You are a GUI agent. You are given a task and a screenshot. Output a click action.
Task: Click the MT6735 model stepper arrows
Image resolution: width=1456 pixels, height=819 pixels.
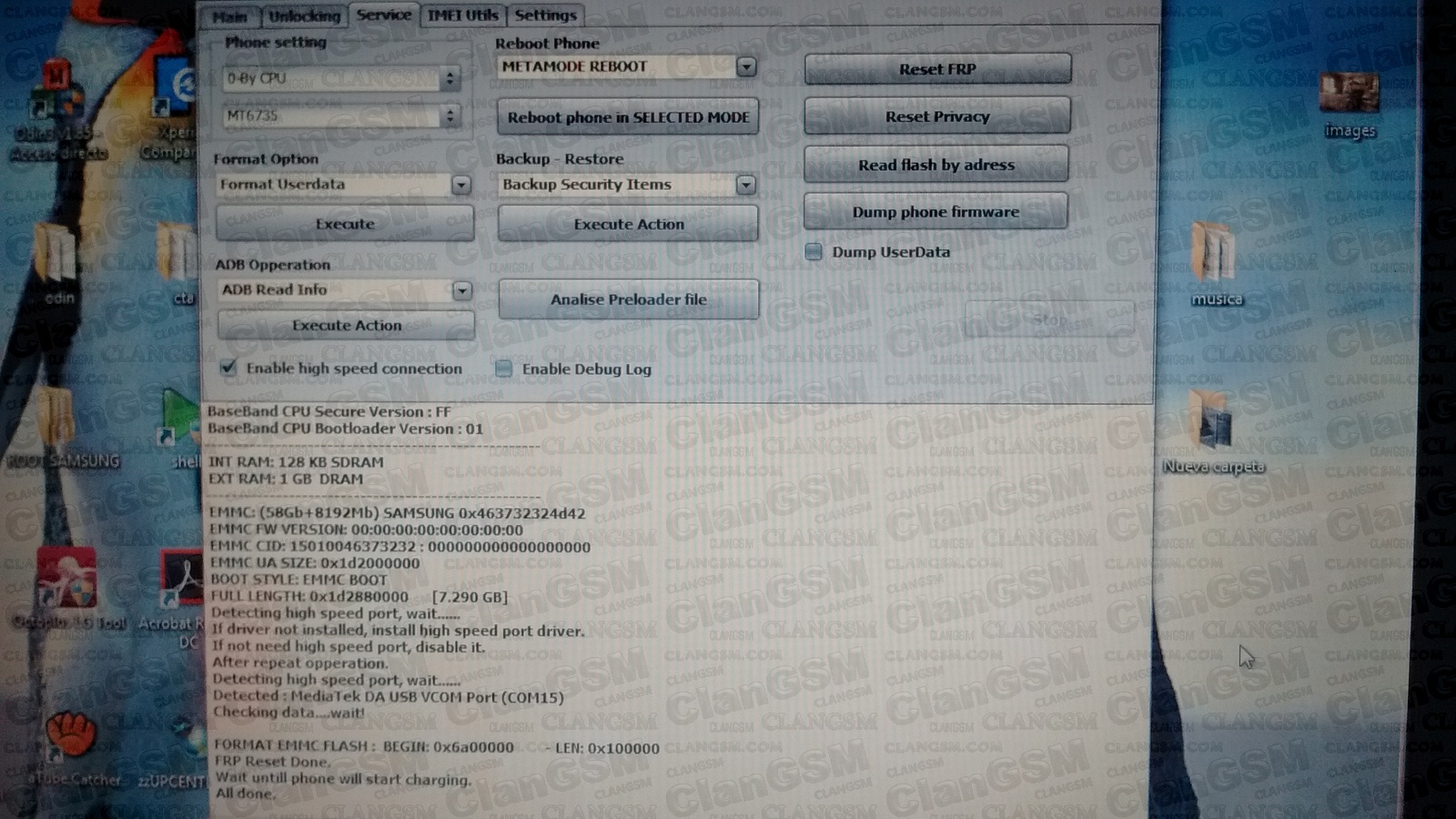450,116
